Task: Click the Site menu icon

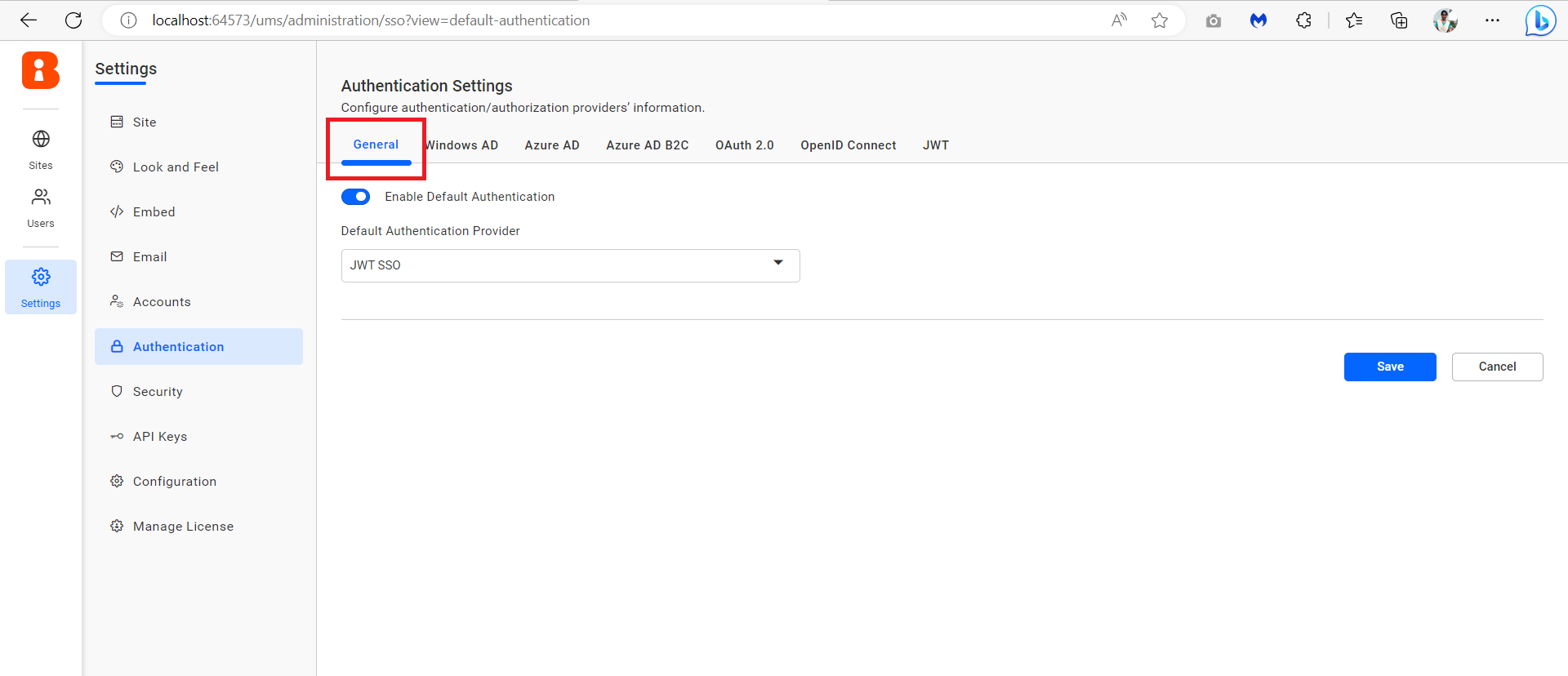Action: pyautogui.click(x=117, y=122)
